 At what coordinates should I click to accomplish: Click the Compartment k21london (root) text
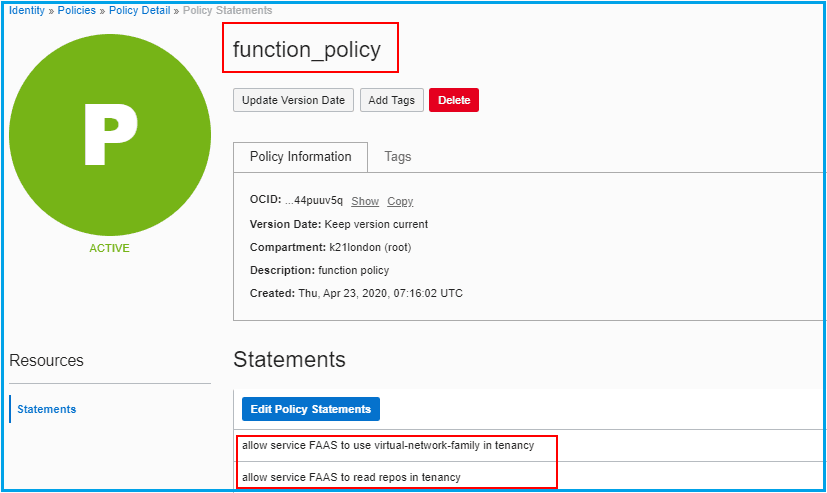[330, 247]
